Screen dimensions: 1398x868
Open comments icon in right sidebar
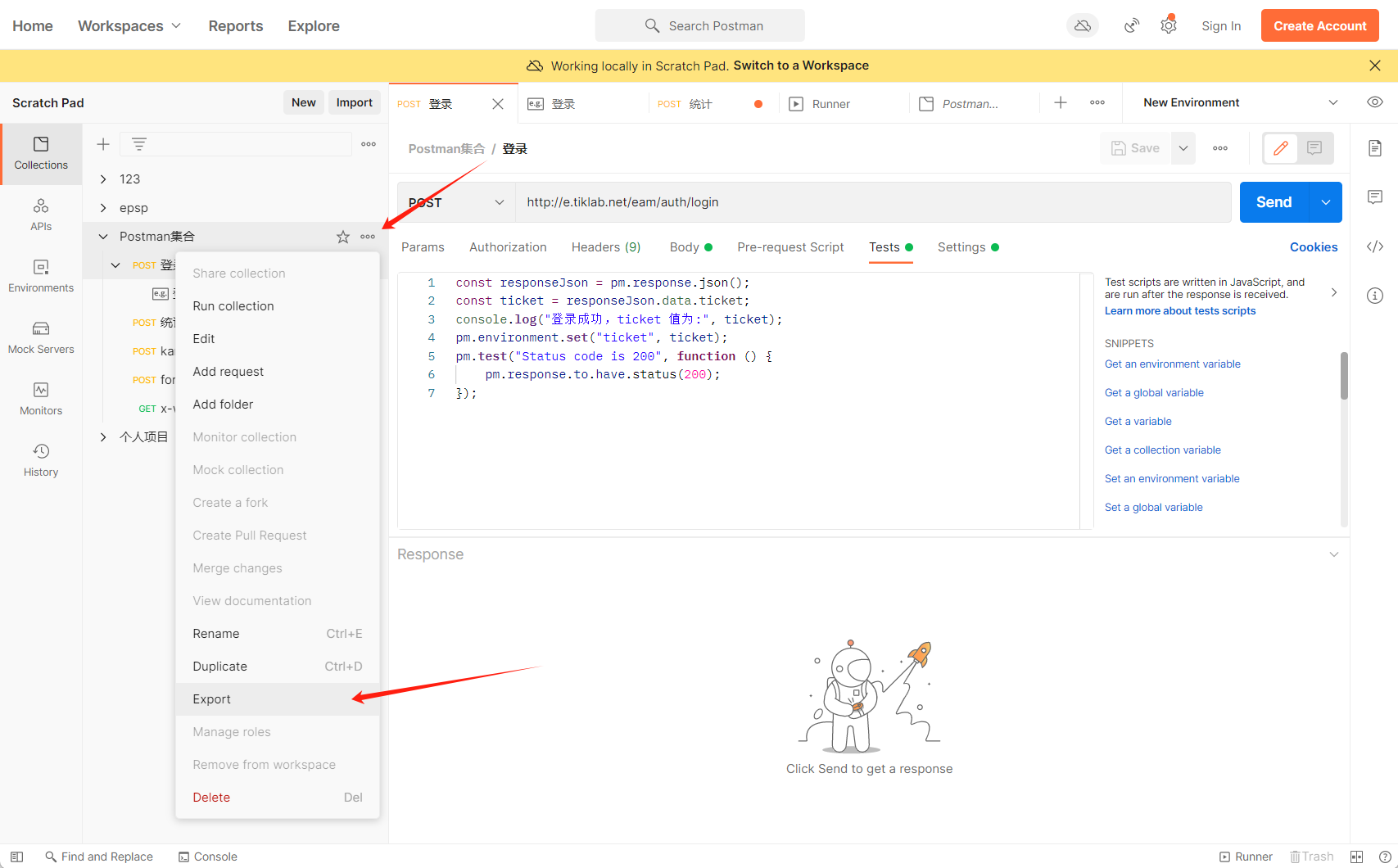pos(1375,197)
